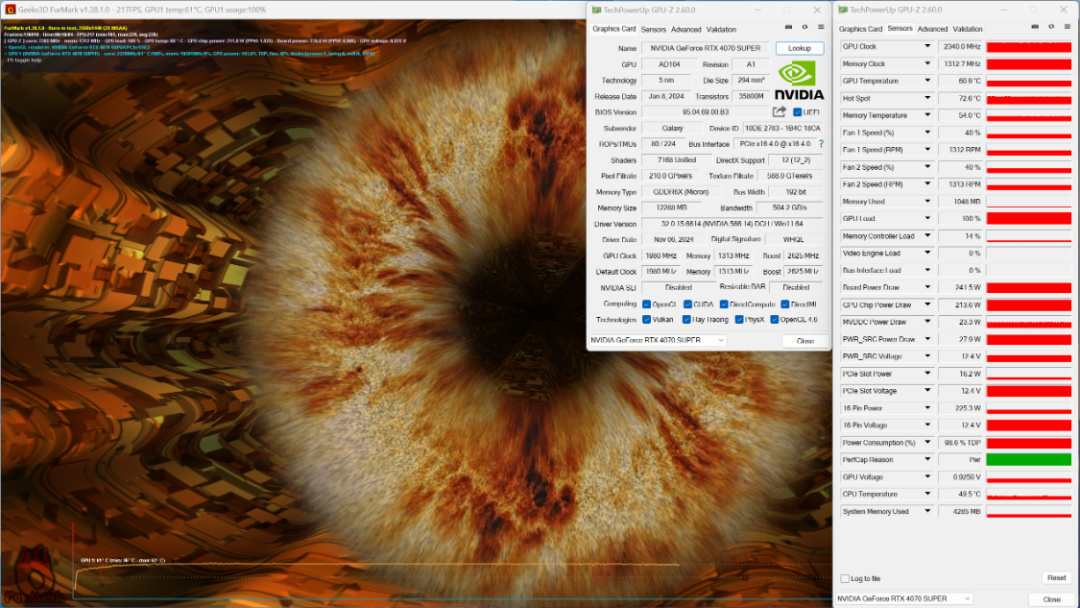Screen dimensions: 1080x608
Task: Click the Memory Type GDDR6X (Micron) field
Action: point(681,191)
